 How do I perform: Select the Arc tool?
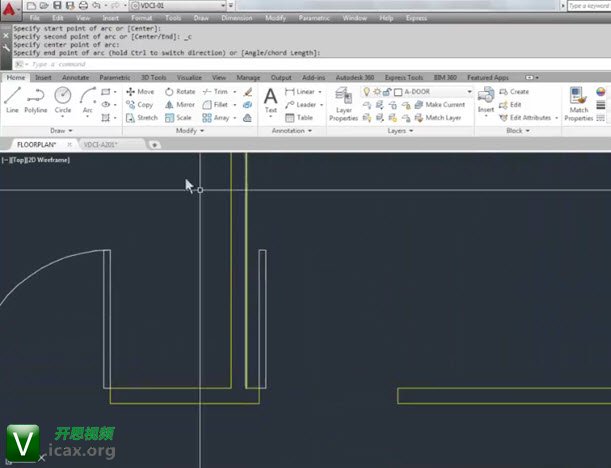(x=88, y=99)
